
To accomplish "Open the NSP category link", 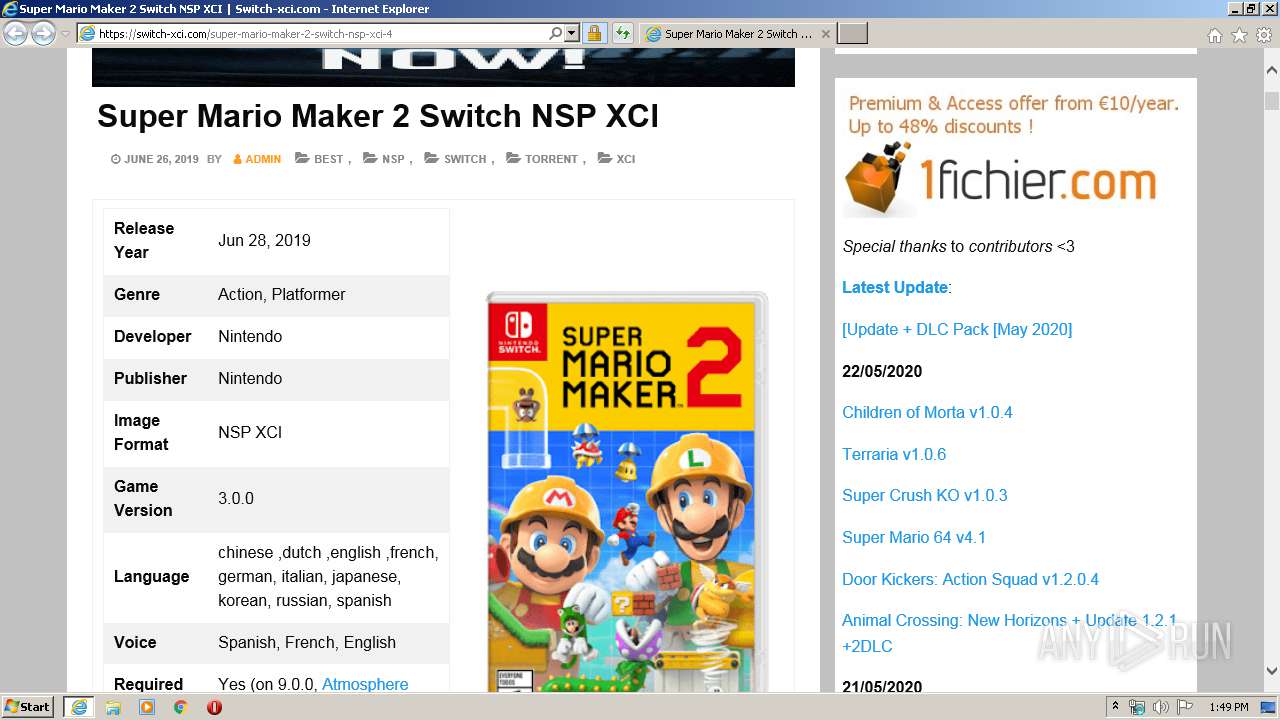I will [x=393, y=159].
